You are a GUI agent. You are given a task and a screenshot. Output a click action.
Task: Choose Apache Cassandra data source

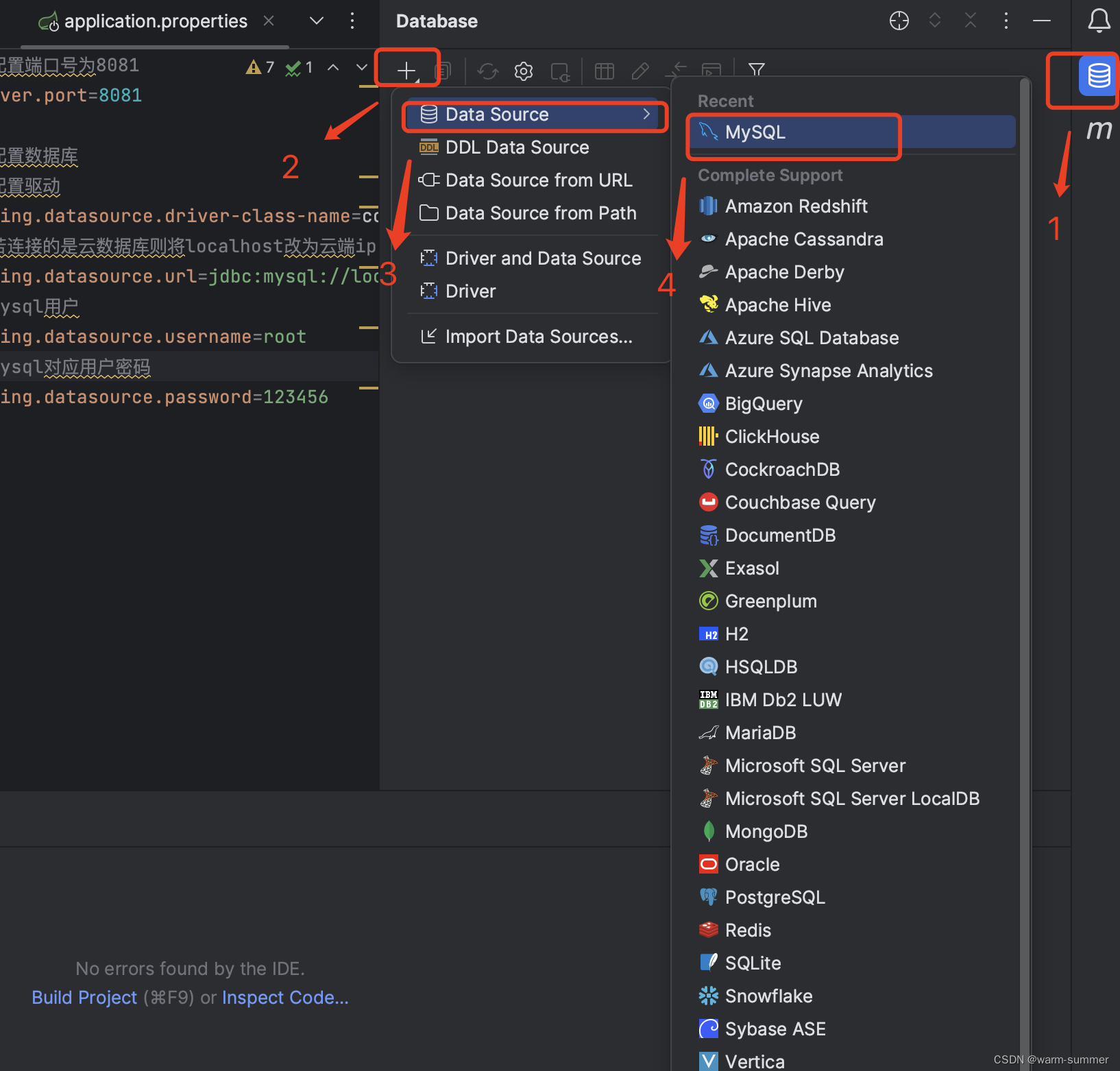[x=852, y=239]
